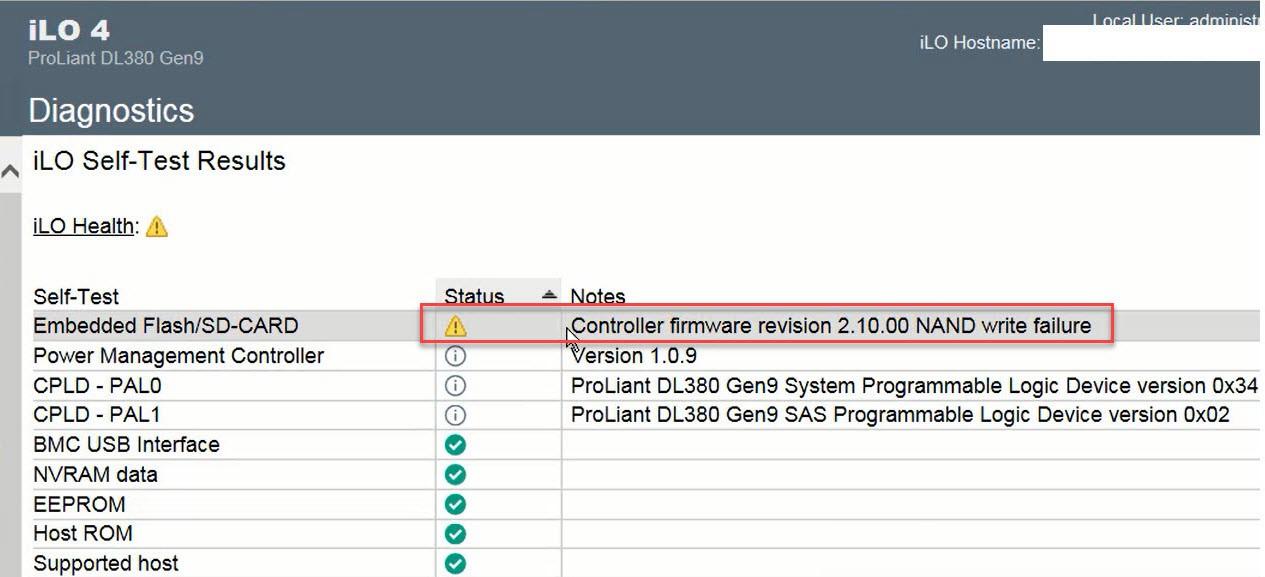Click green check for NVRAM data

456,474
